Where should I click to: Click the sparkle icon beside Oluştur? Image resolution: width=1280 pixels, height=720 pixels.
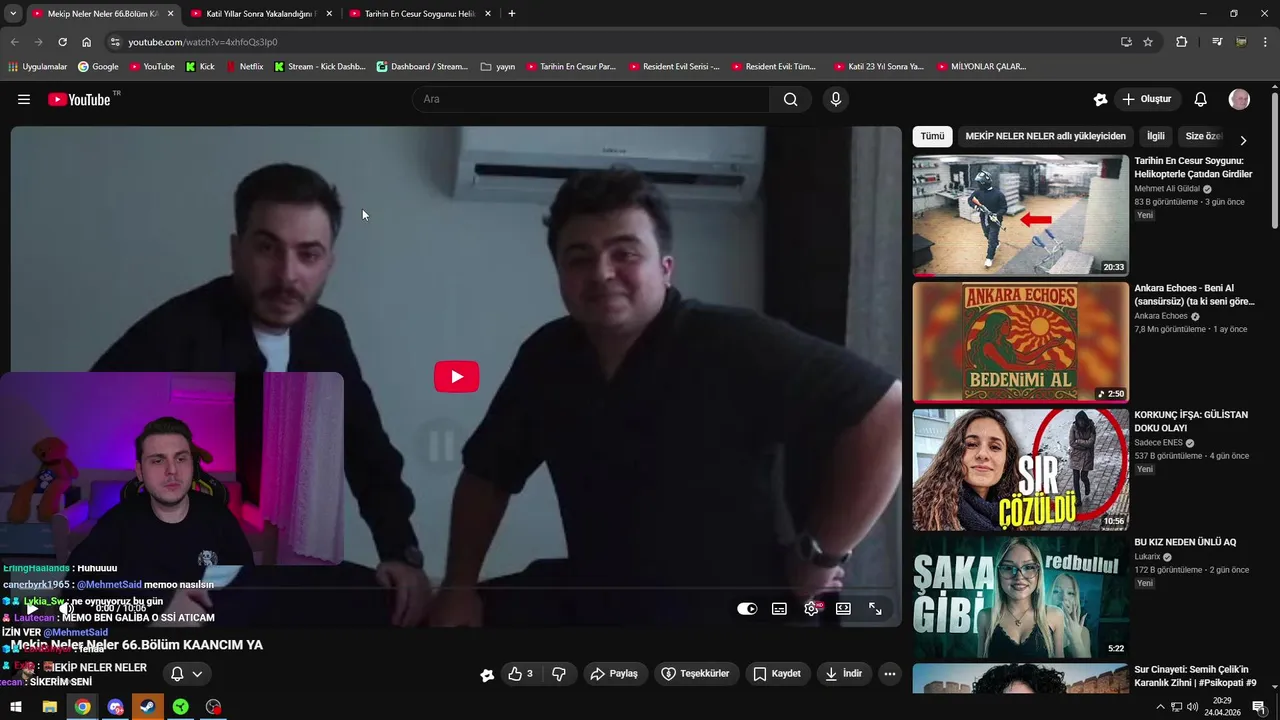coord(1101,99)
